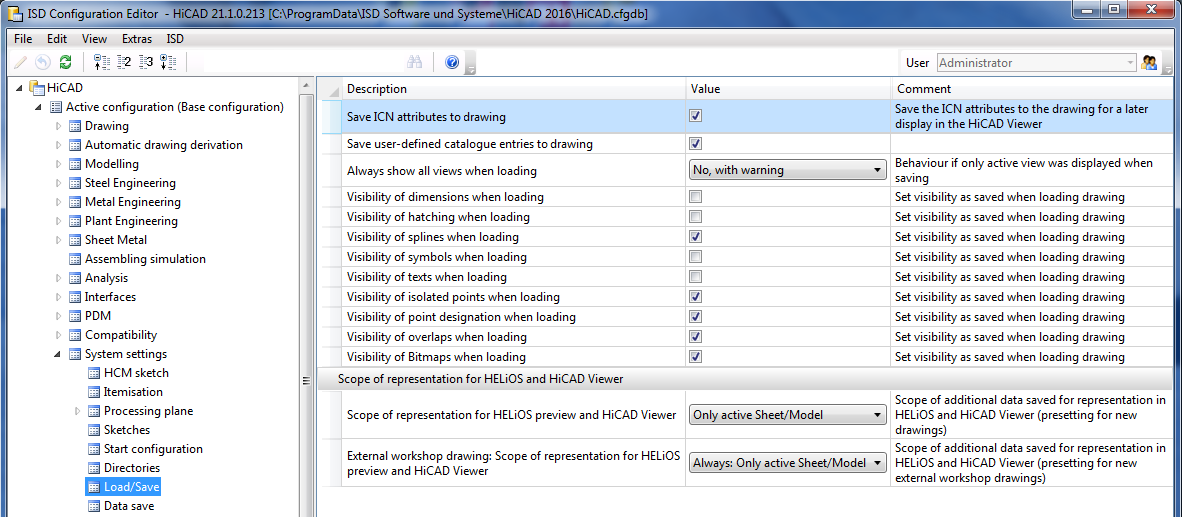Viewport: 1182px width, 517px height.
Task: Enable Visibility of hatching when loading
Action: click(x=696, y=217)
